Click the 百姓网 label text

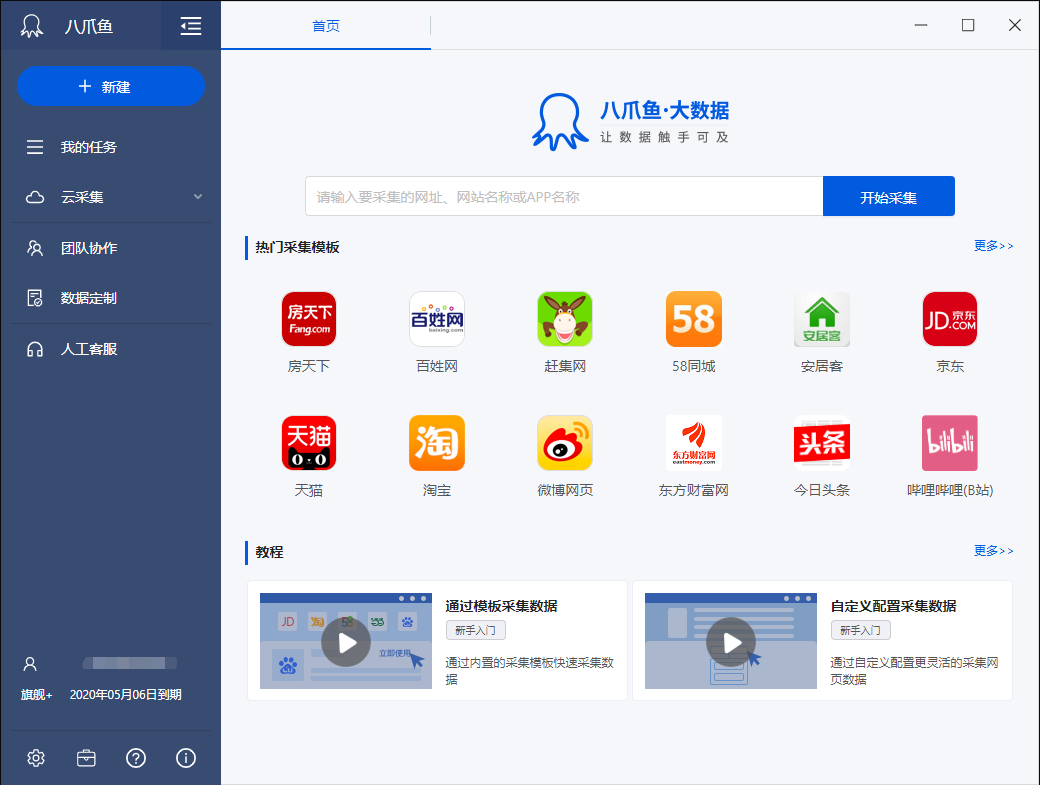(436, 366)
